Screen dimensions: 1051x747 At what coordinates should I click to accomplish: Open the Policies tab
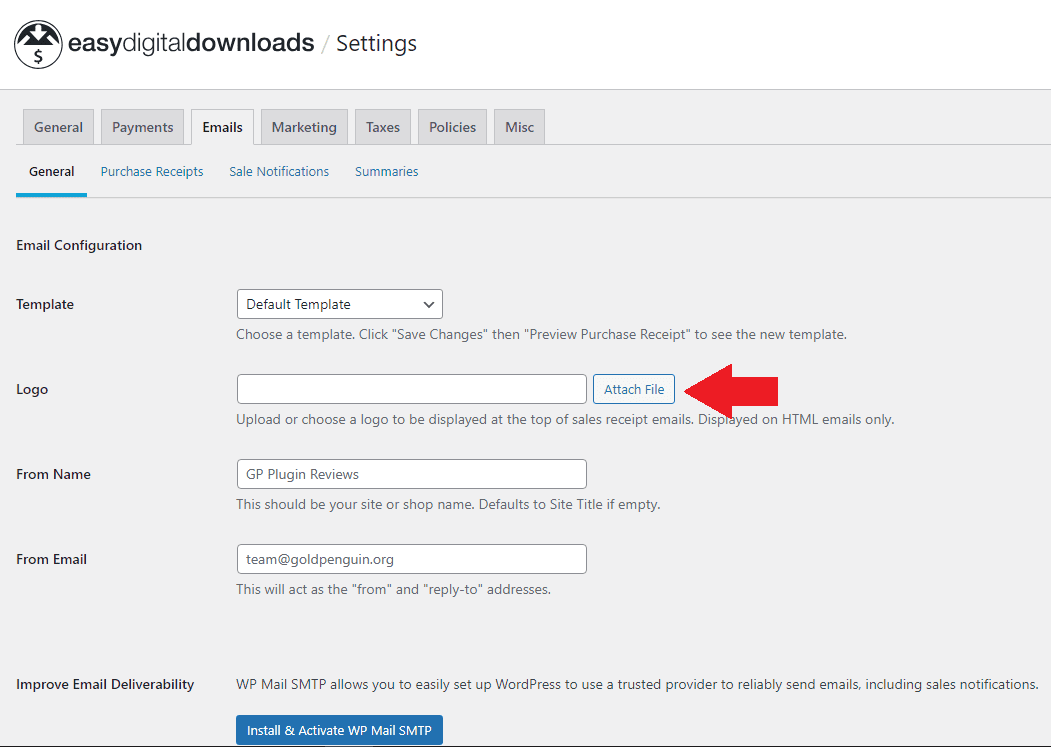pyautogui.click(x=452, y=127)
